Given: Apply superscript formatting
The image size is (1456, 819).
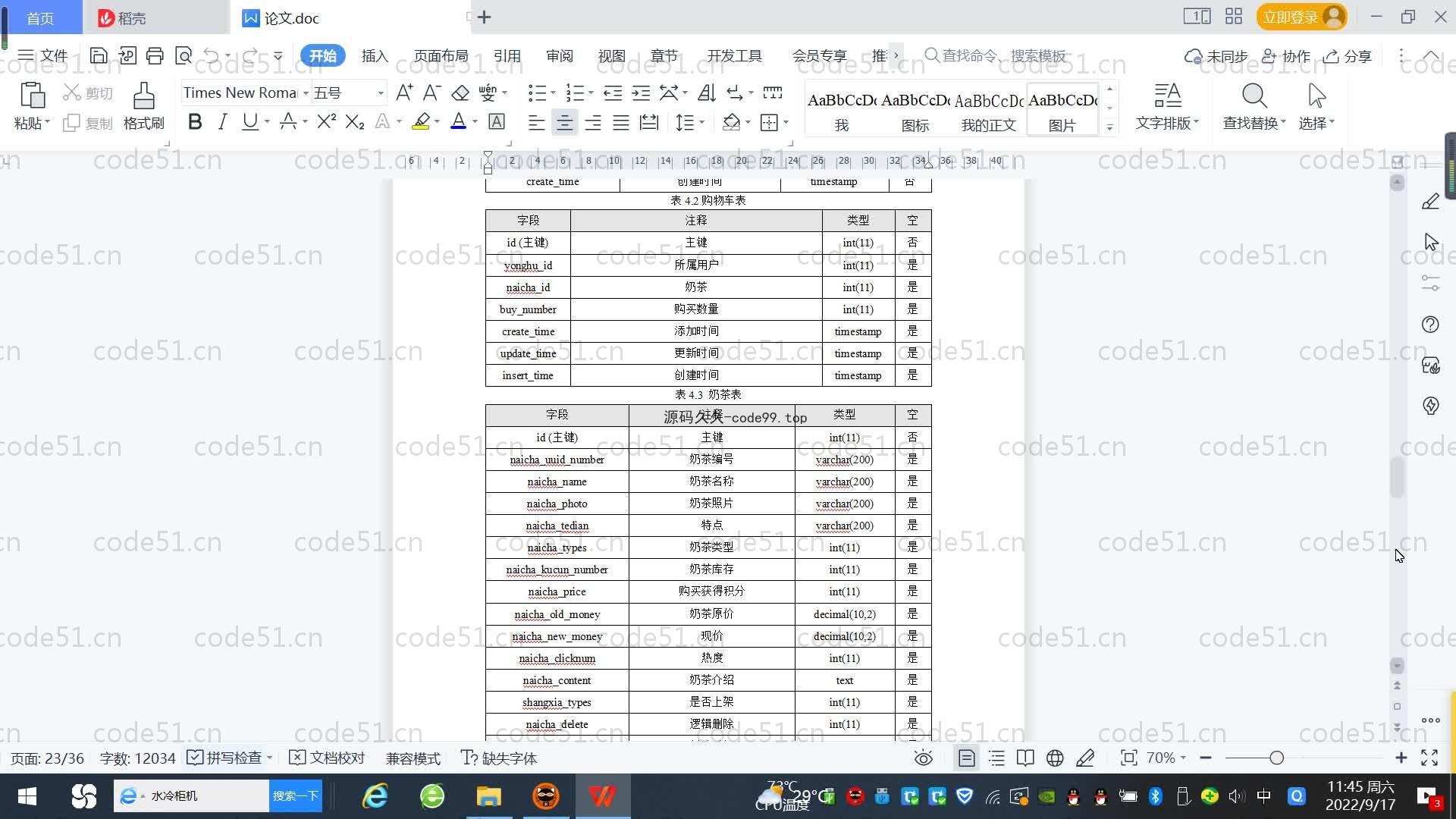Looking at the screenshot, I should 326,121.
